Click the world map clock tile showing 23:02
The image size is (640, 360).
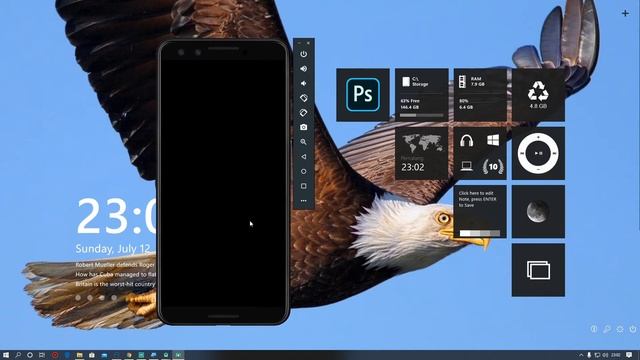(422, 153)
